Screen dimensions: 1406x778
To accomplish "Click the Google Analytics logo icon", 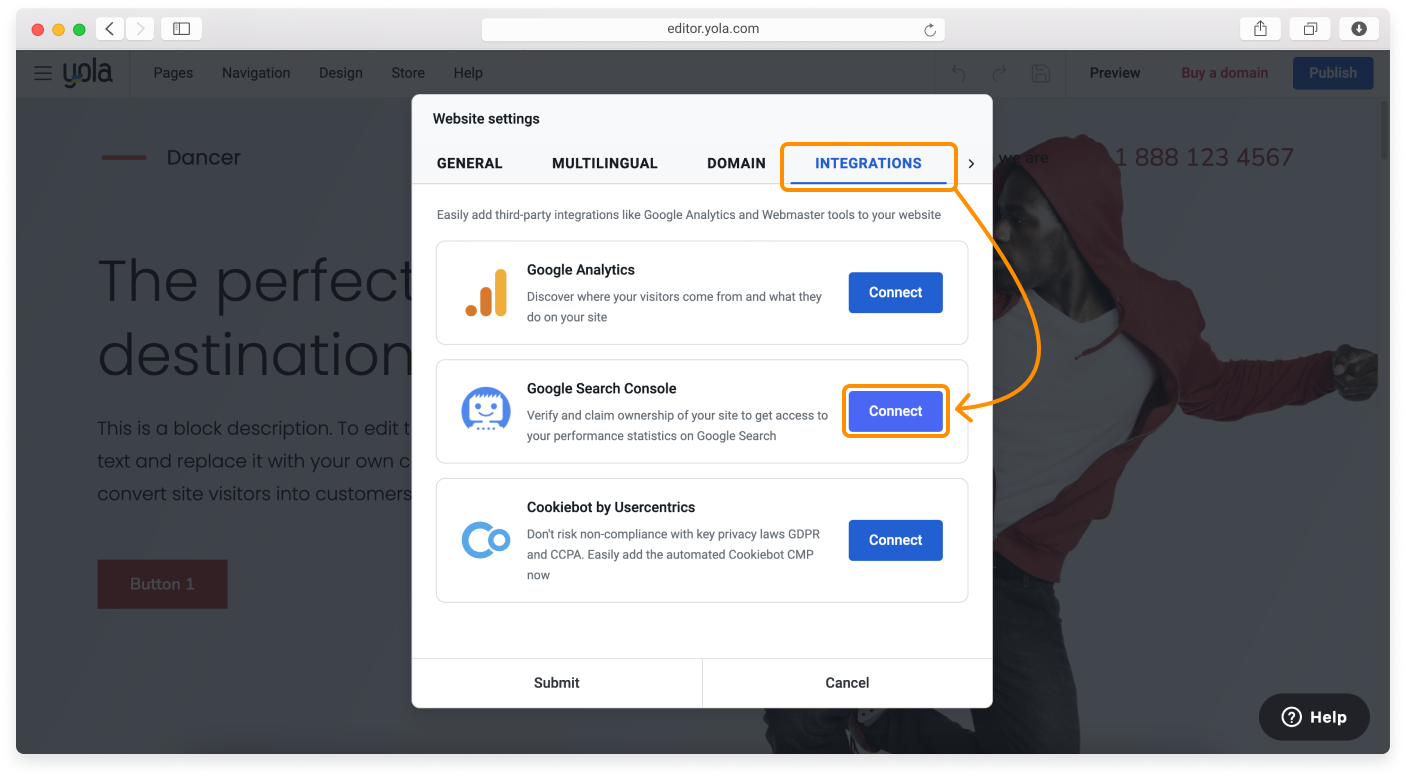I will click(486, 292).
